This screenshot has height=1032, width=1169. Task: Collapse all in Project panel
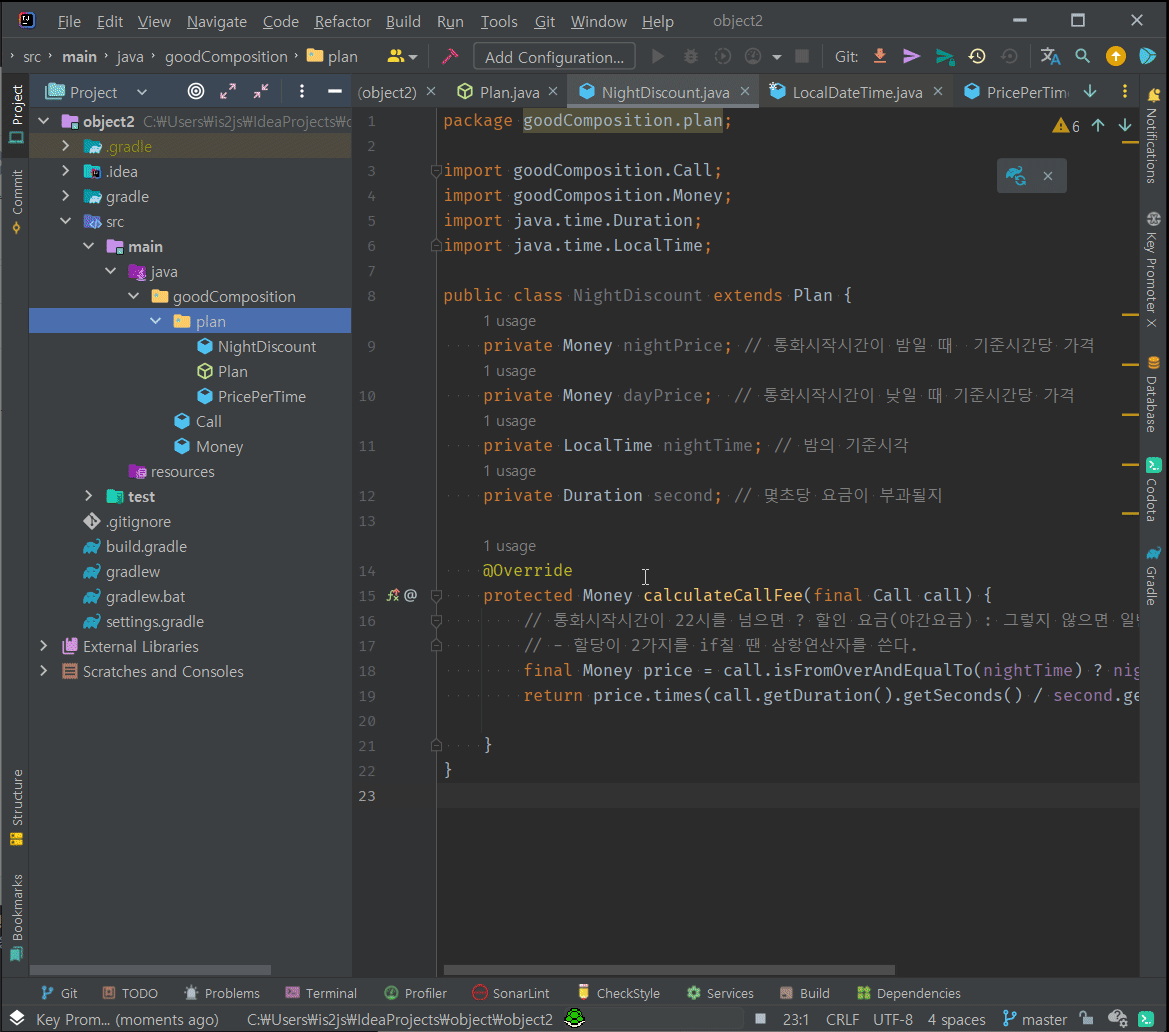[x=261, y=92]
